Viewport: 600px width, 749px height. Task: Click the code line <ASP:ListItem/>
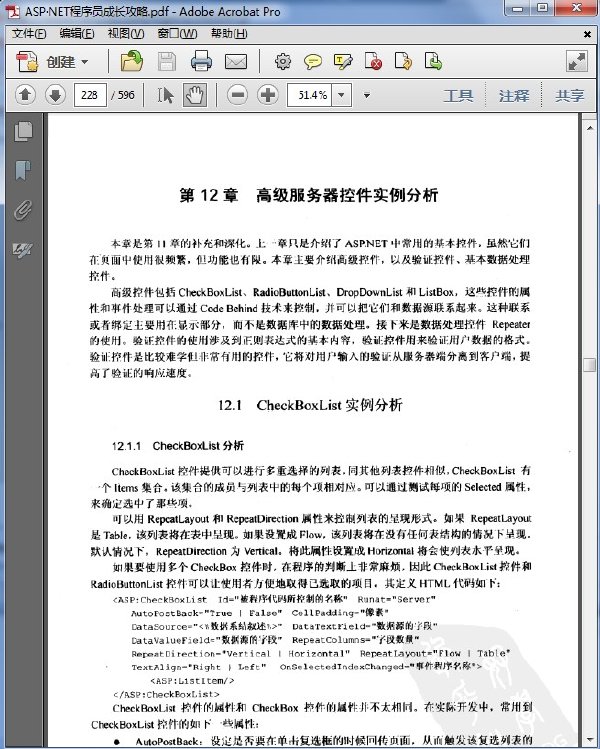point(192,681)
